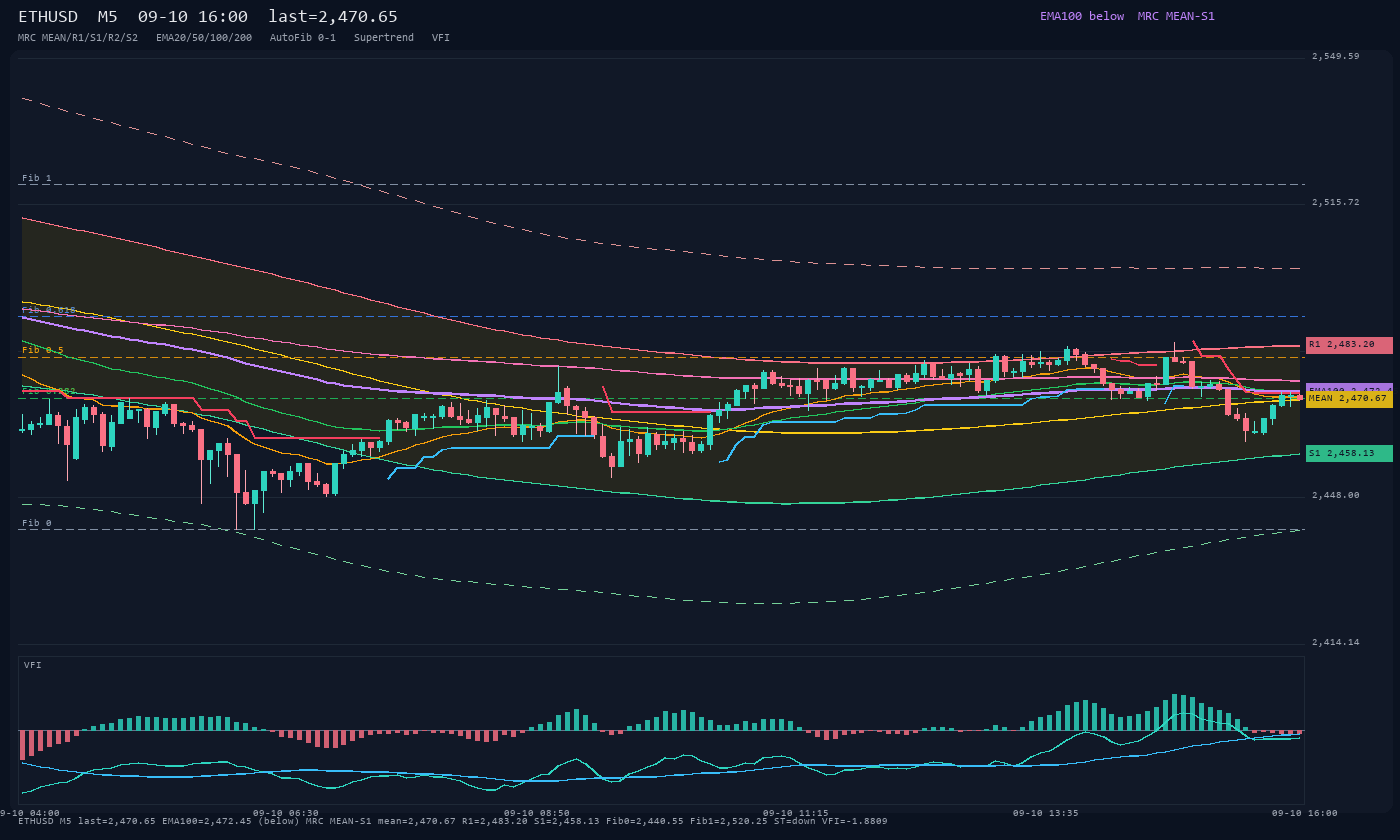Click the 'Fib 0.618' level label
Viewport: 1400px width, 840px height.
click(x=49, y=311)
